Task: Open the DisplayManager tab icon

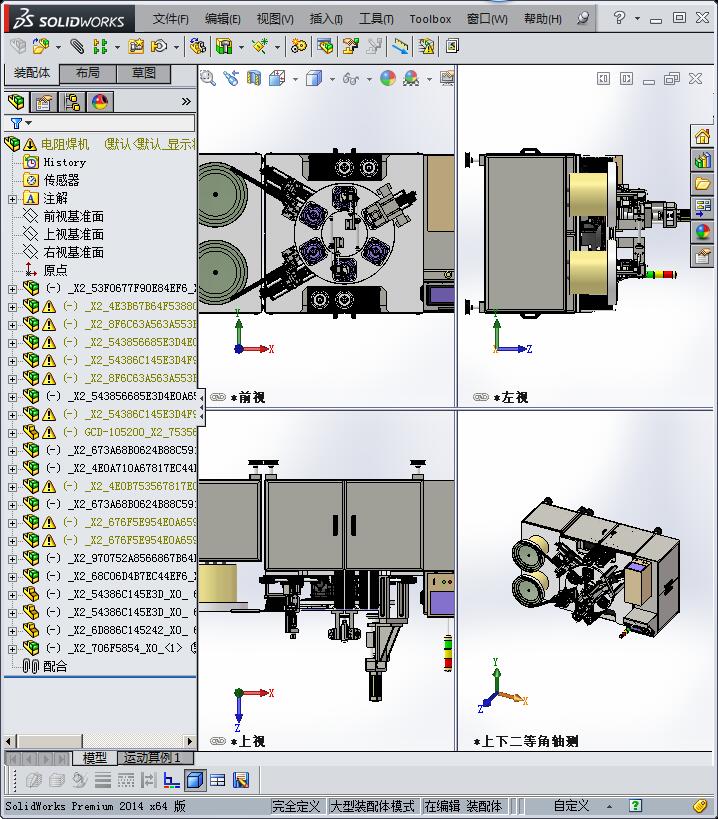Action: 100,102
